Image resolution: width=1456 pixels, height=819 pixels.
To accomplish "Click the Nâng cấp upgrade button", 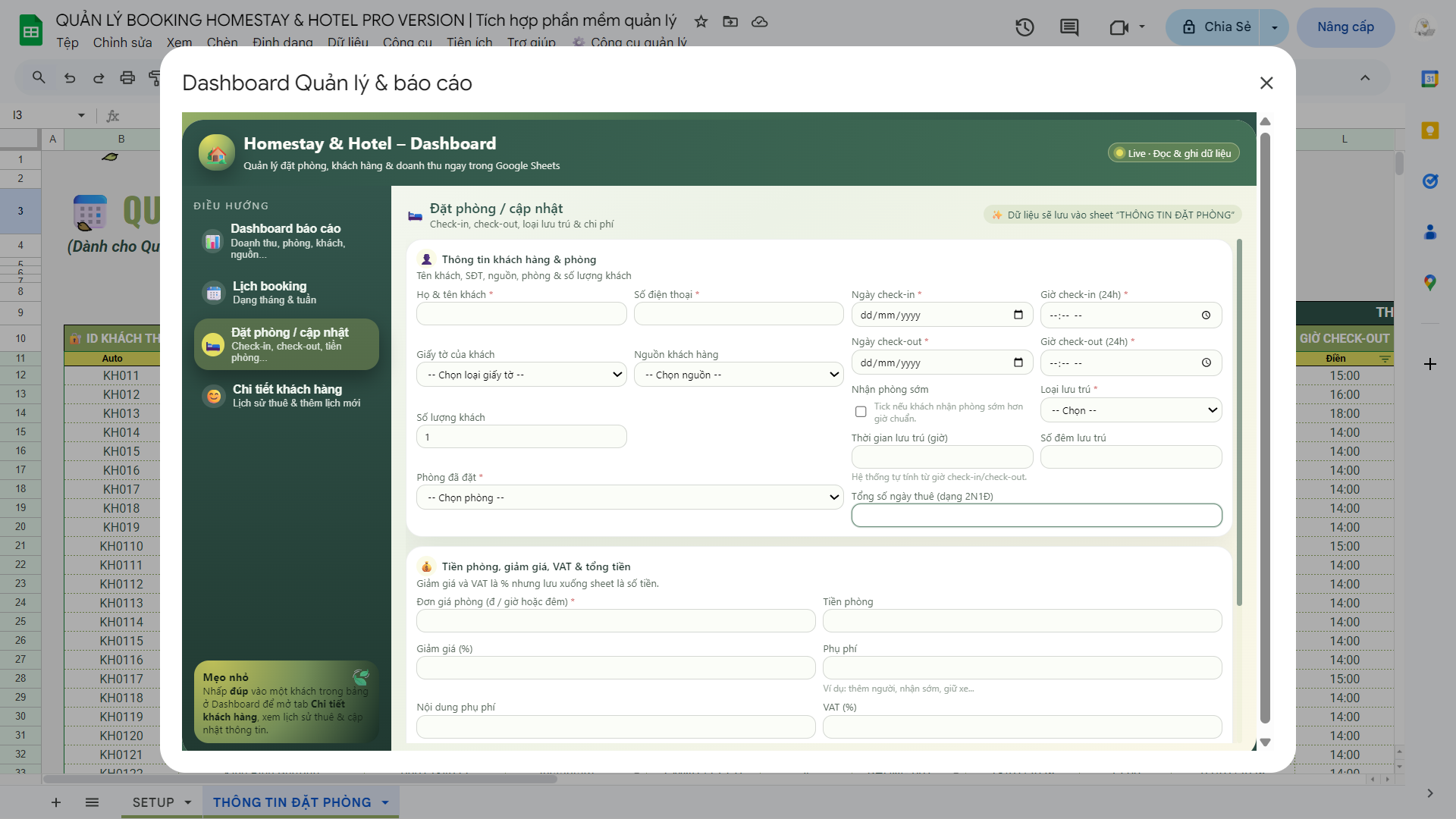I will [x=1345, y=27].
